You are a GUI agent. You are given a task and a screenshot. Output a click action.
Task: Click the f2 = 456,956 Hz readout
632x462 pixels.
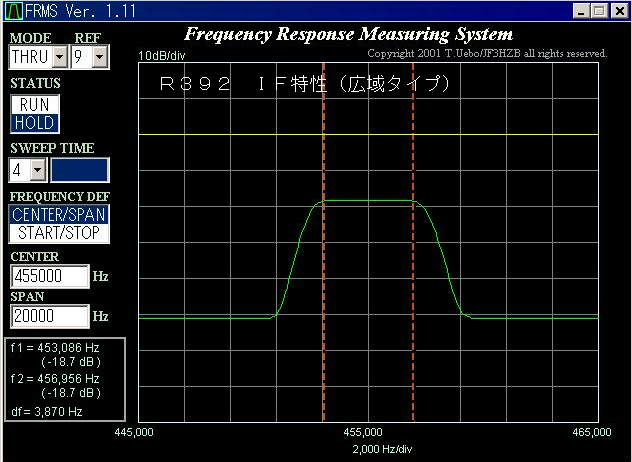click(55, 379)
